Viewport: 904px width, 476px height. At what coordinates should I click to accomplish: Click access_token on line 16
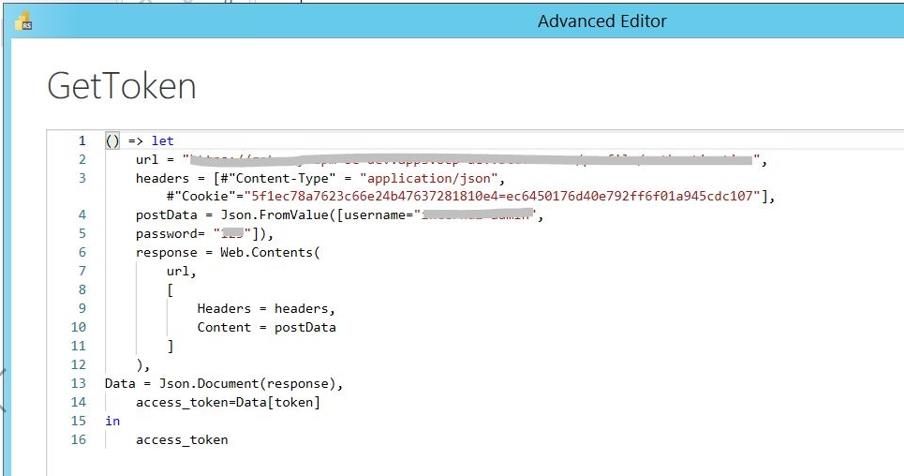coord(182,440)
